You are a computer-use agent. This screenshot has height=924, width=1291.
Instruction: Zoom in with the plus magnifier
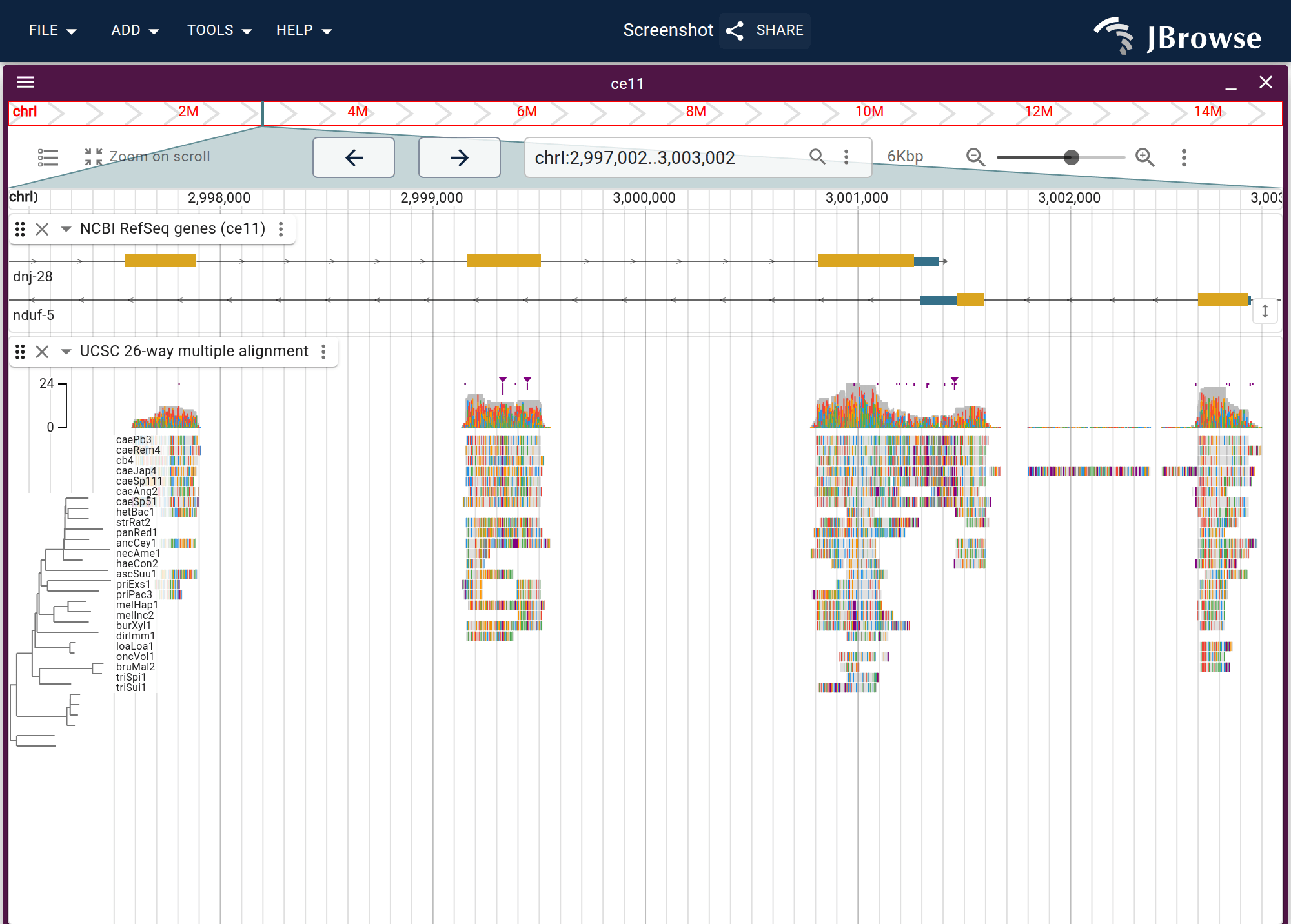(x=1145, y=157)
